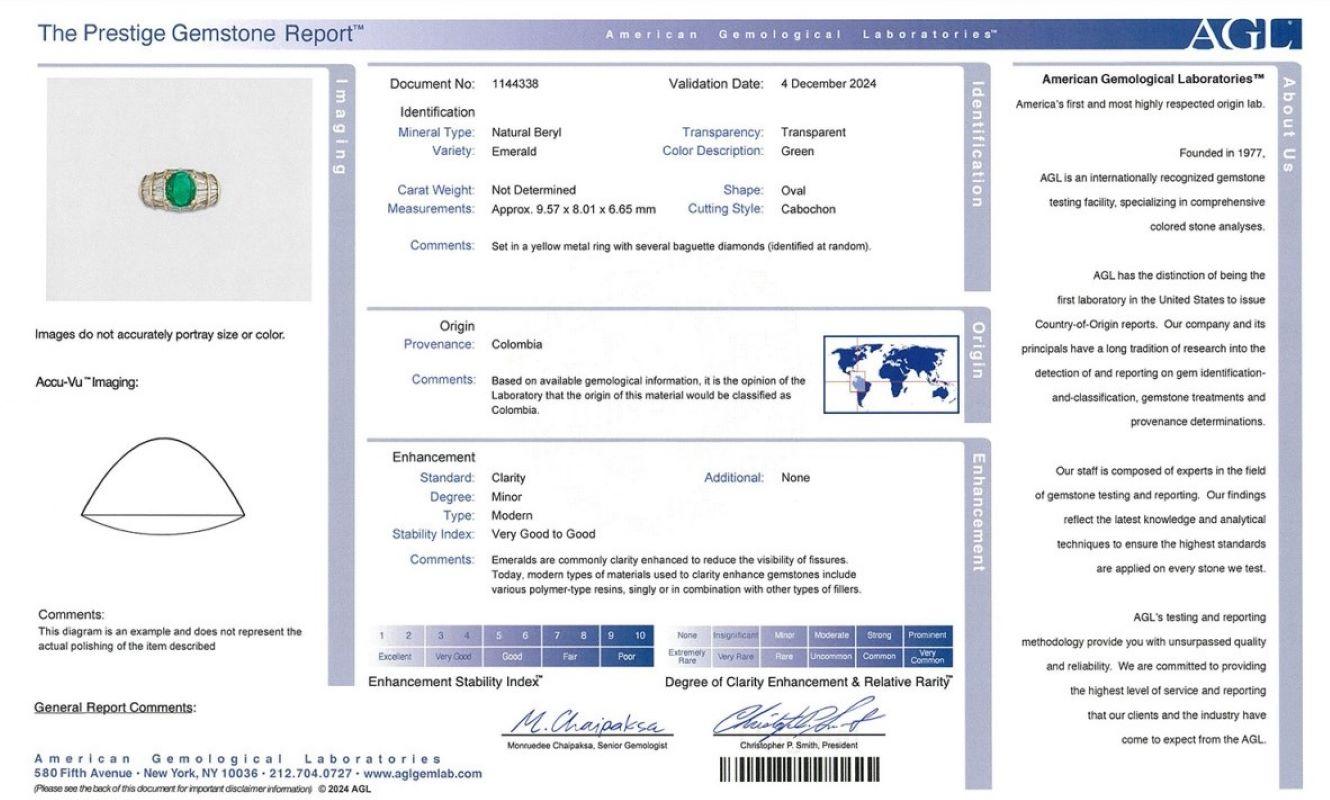Click the 'Imaging' vertical section label

(341, 125)
